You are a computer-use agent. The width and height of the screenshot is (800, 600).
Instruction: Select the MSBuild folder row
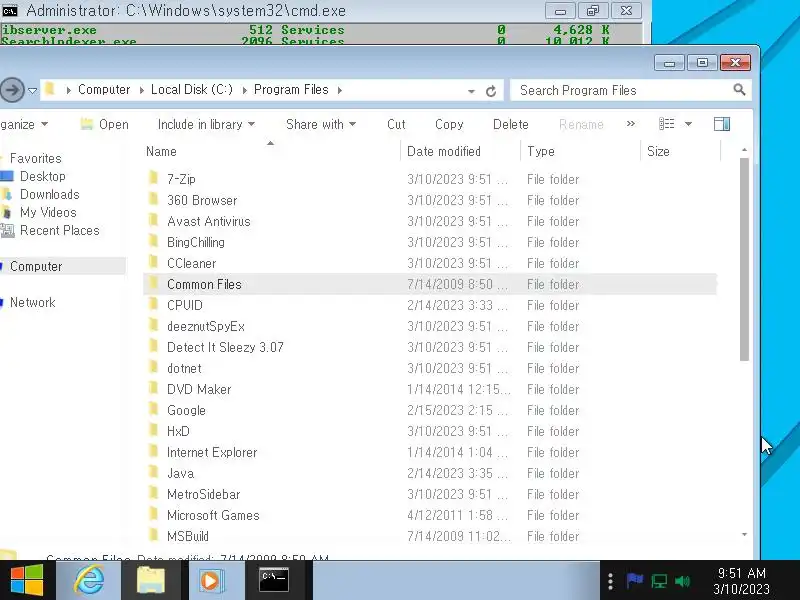pos(430,536)
